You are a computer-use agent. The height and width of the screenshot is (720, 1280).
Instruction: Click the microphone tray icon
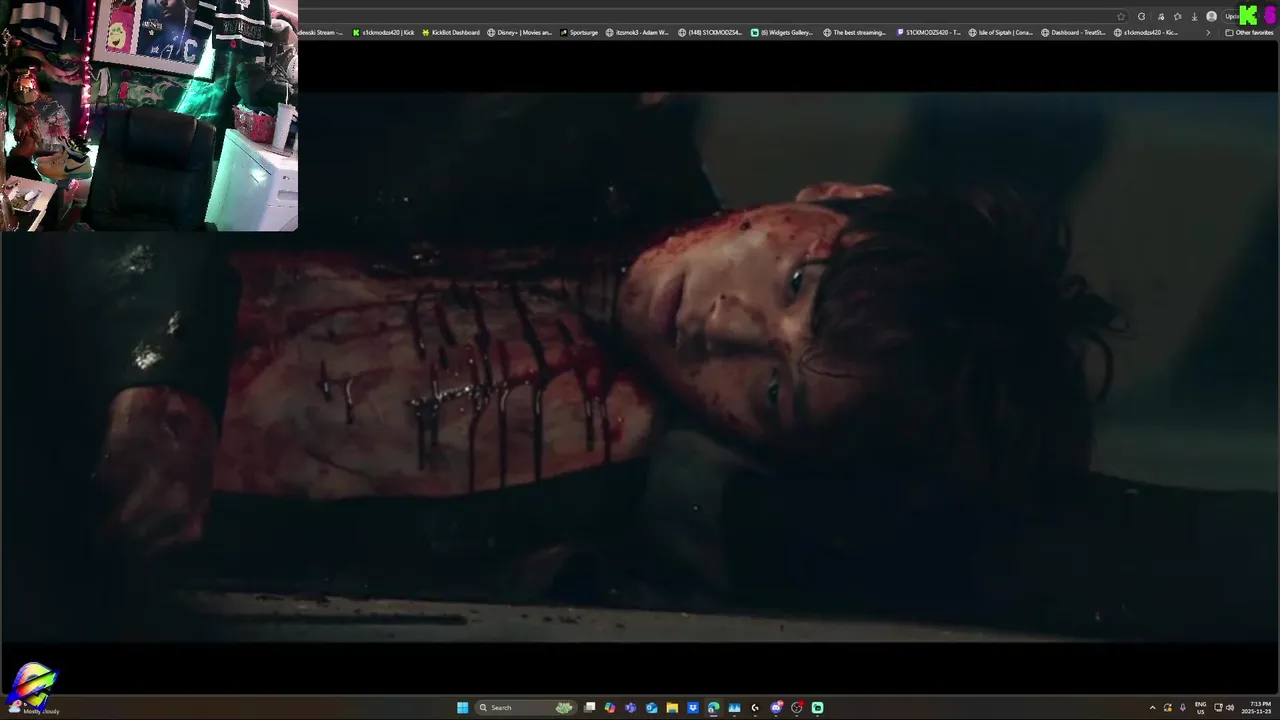[x=1182, y=707]
